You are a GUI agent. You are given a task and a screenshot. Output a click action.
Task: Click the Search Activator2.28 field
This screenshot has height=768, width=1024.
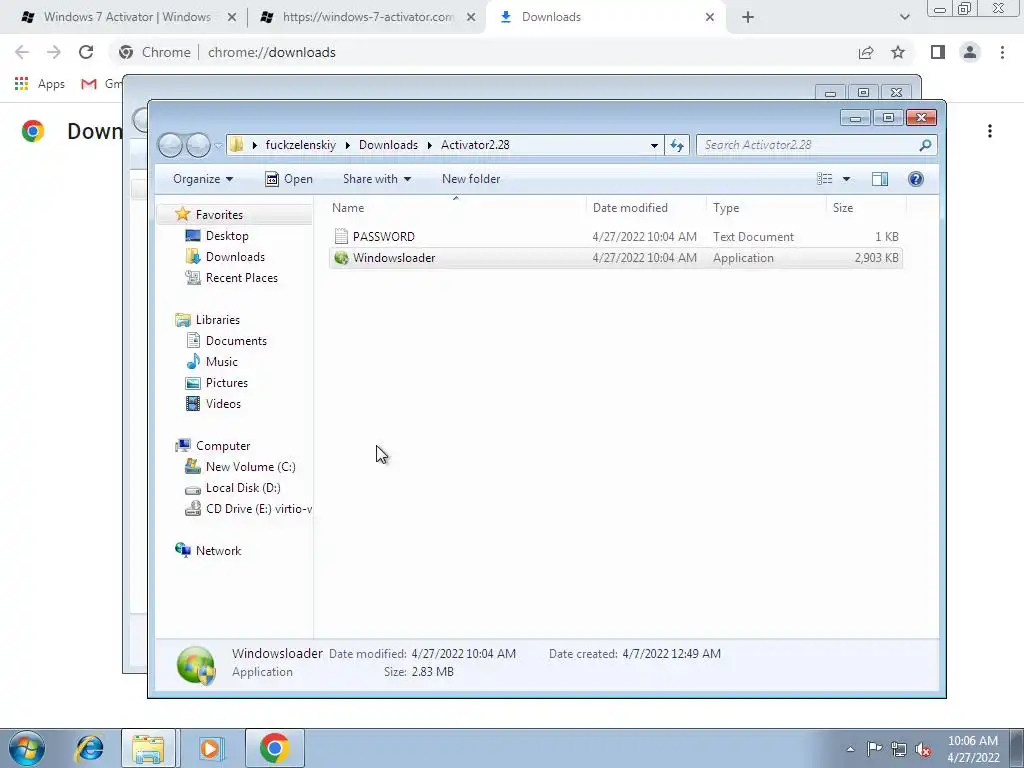(x=816, y=145)
